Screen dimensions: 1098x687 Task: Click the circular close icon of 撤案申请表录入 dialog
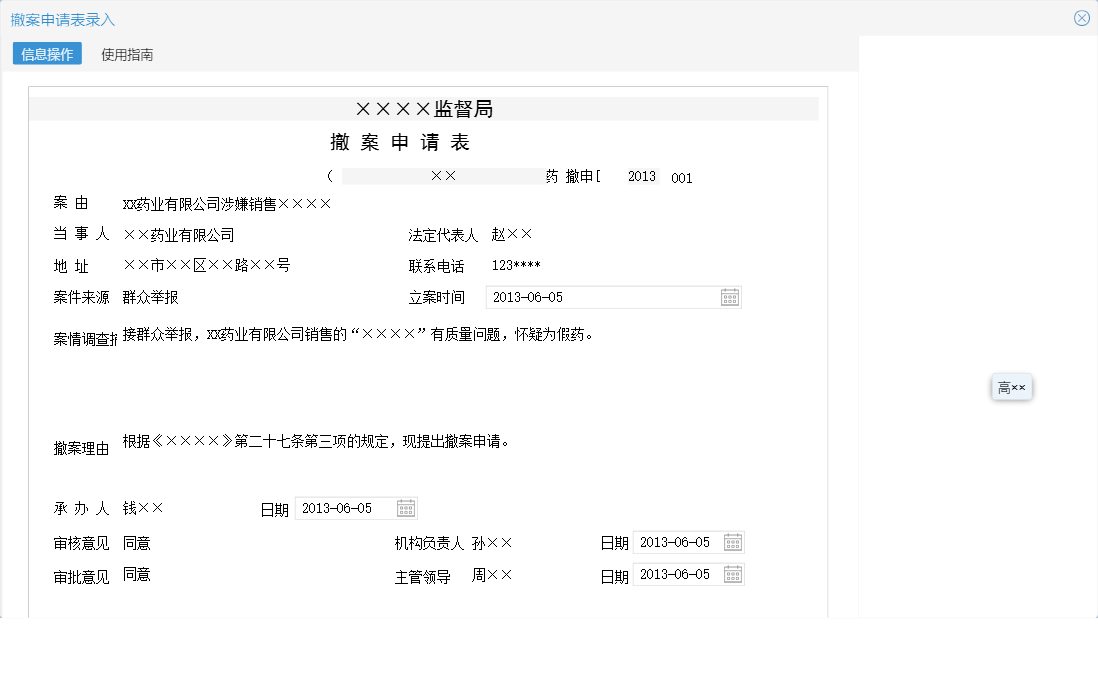[1081, 17]
